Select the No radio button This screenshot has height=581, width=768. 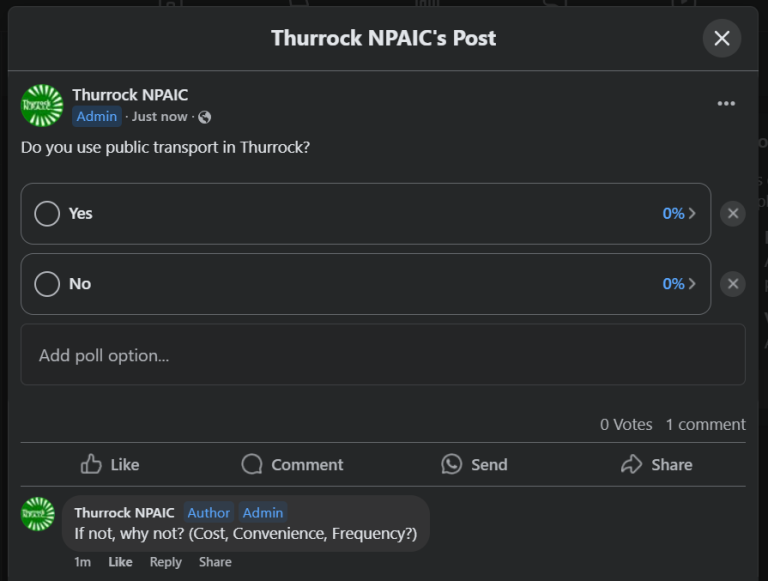(x=47, y=284)
